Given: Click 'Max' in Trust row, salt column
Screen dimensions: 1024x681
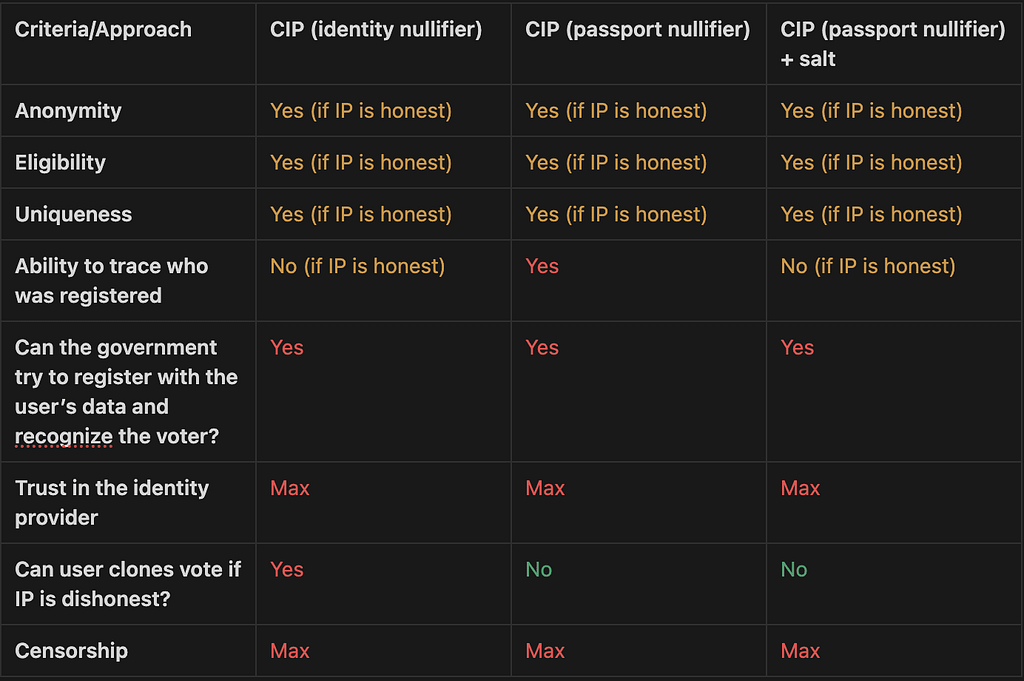Looking at the screenshot, I should 801,488.
